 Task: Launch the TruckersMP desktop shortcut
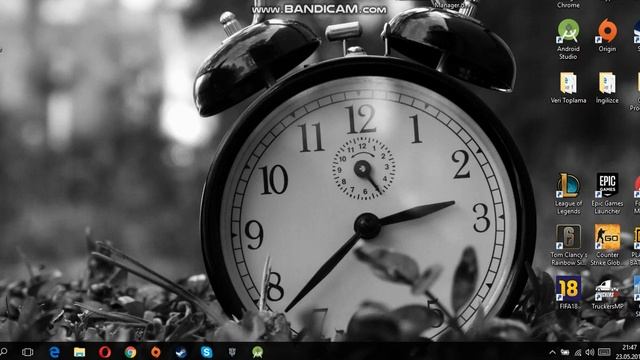pyautogui.click(x=607, y=293)
